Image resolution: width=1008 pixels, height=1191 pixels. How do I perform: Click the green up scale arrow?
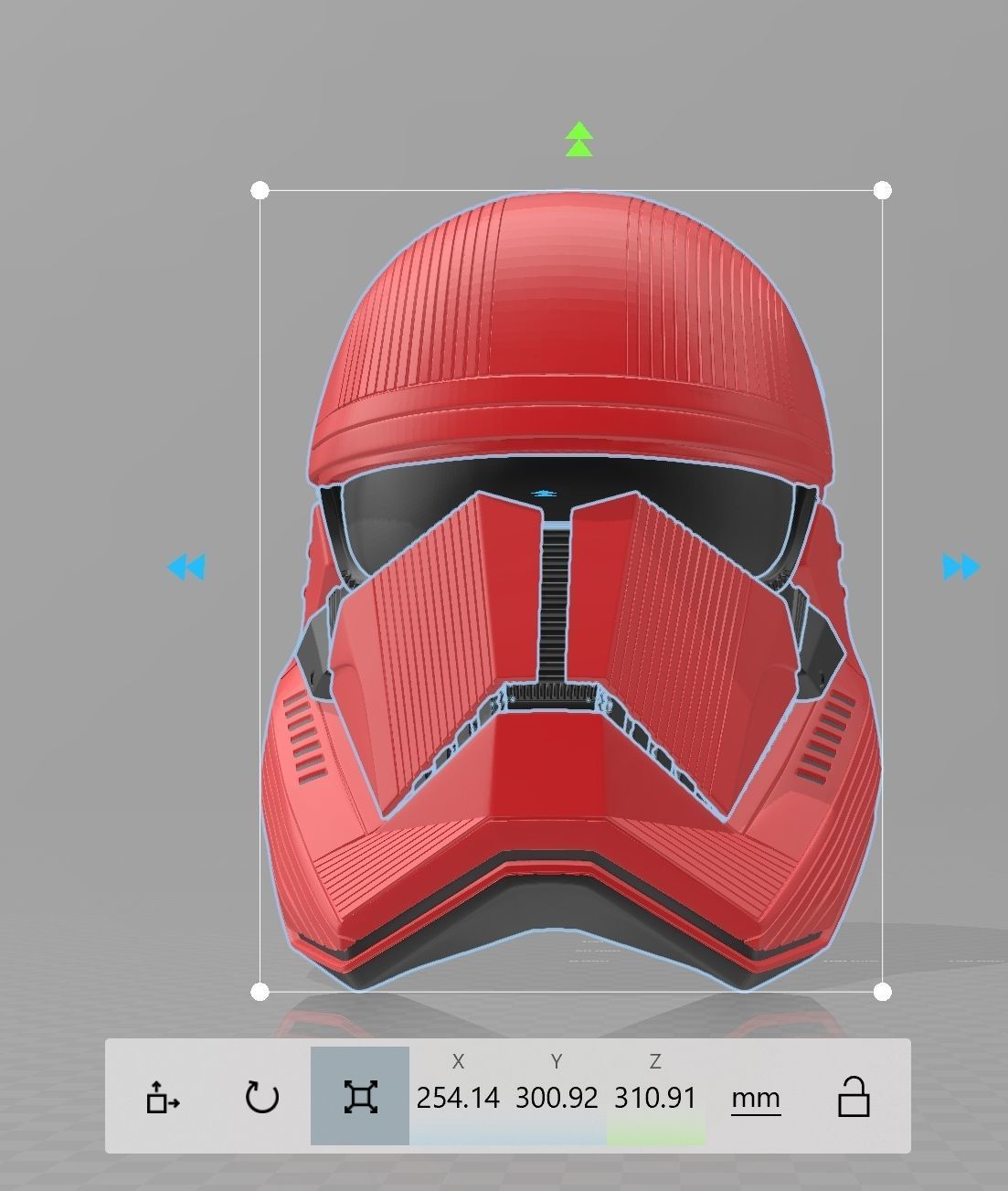578,139
